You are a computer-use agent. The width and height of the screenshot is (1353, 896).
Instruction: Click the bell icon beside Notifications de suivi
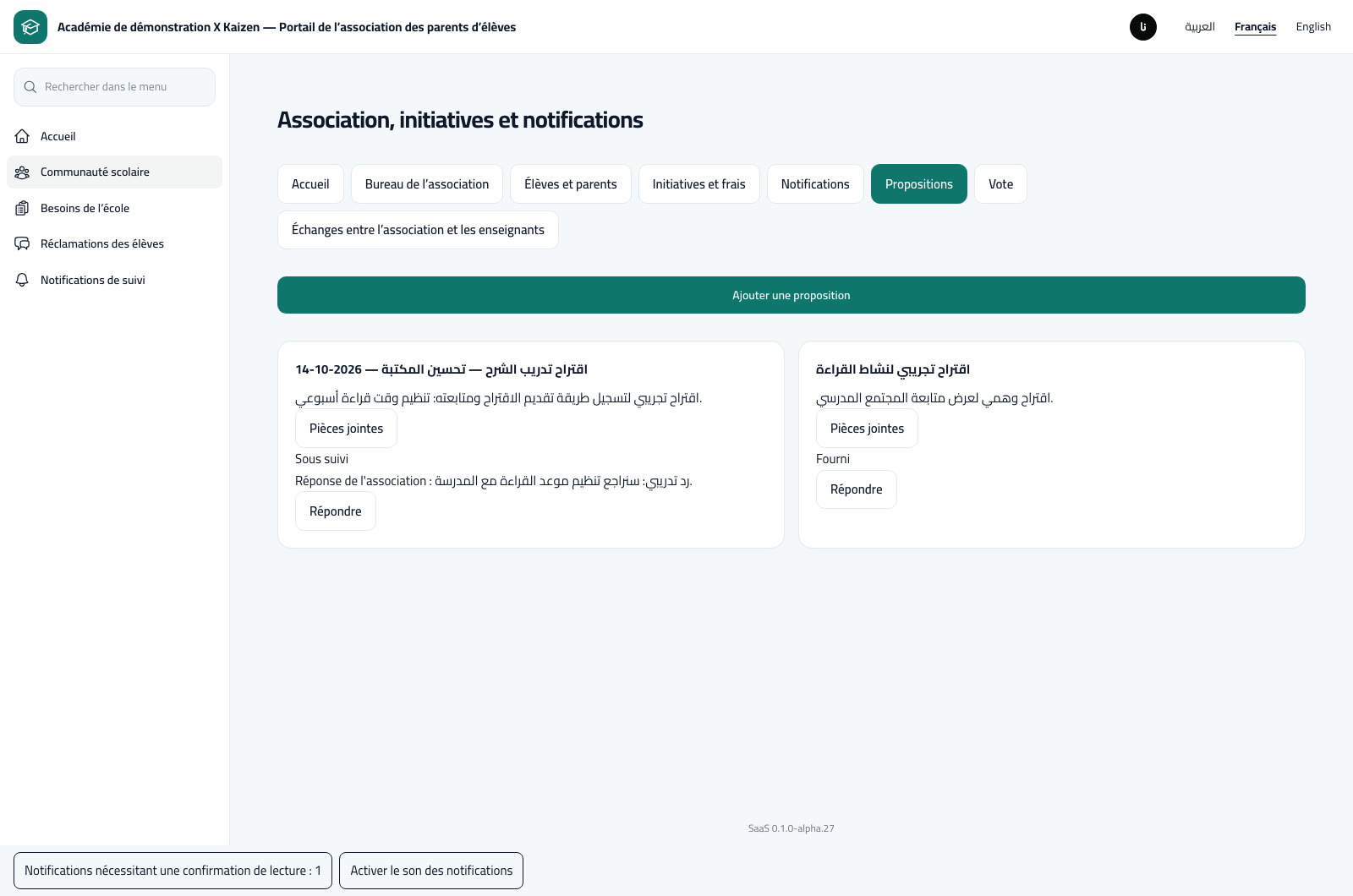click(23, 280)
